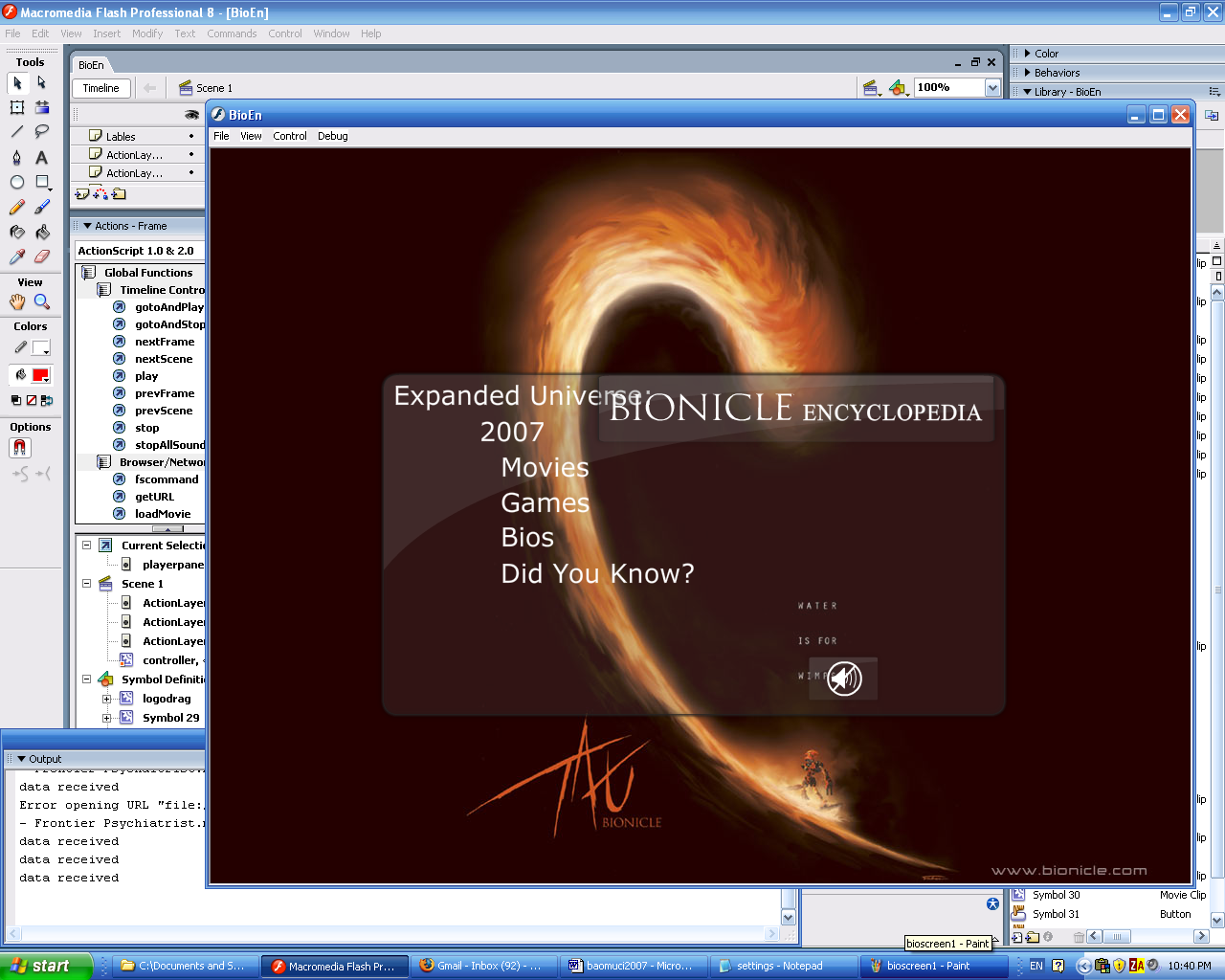Open the Fill color swatch
The height and width of the screenshot is (980, 1225).
[41, 373]
